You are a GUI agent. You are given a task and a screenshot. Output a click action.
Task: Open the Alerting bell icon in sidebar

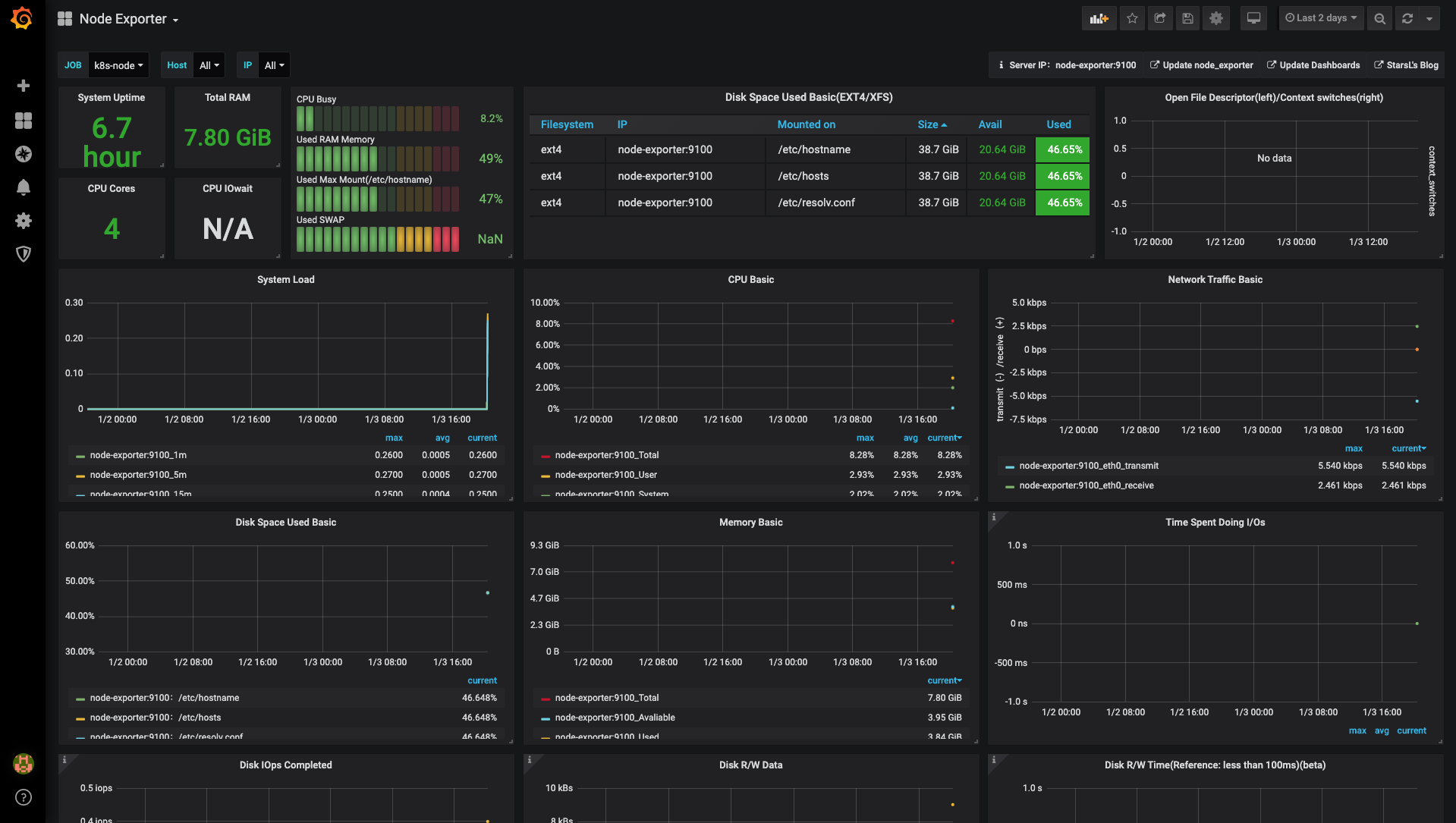coord(24,187)
